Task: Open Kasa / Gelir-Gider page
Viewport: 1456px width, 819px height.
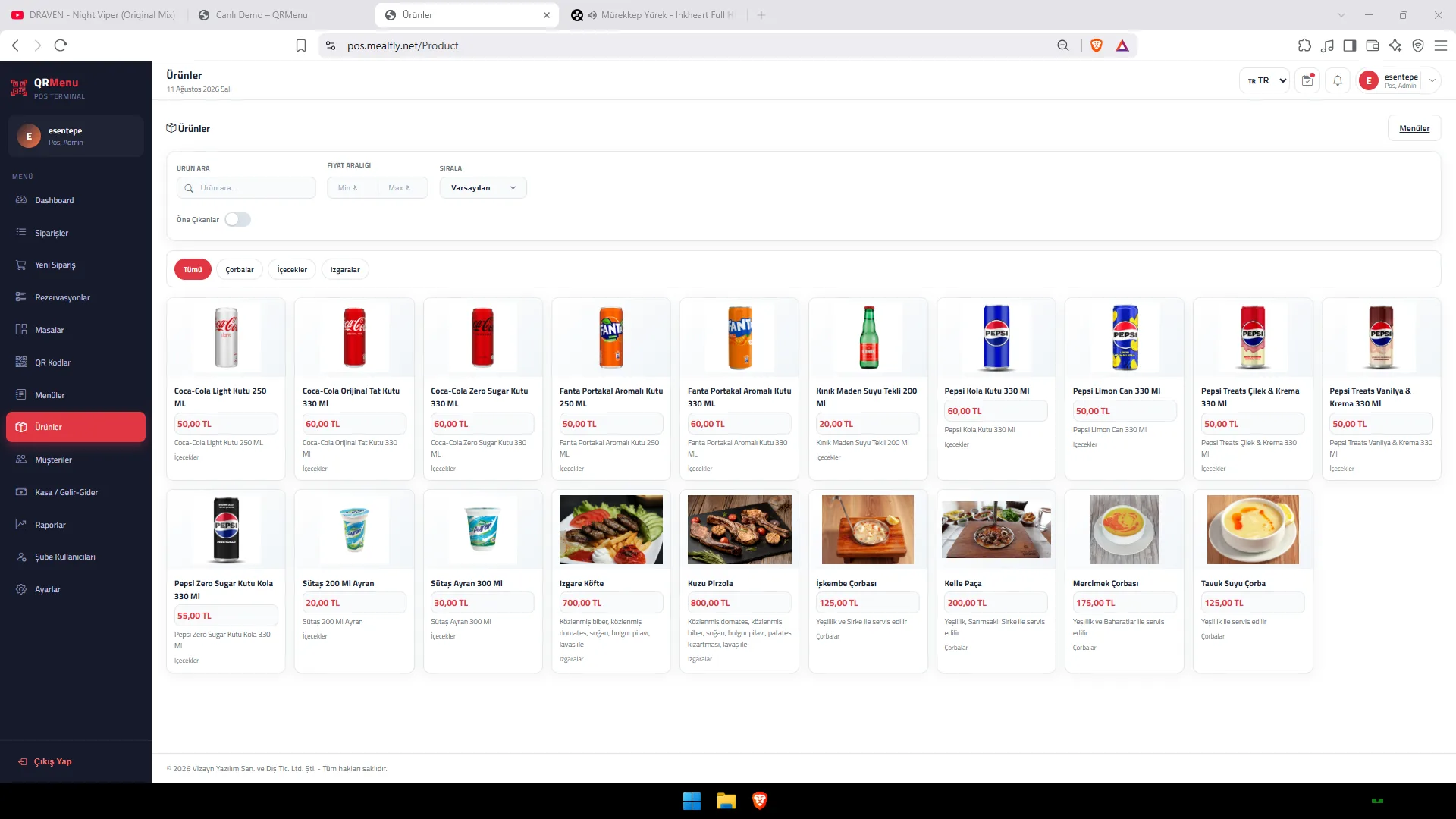Action: click(x=76, y=492)
